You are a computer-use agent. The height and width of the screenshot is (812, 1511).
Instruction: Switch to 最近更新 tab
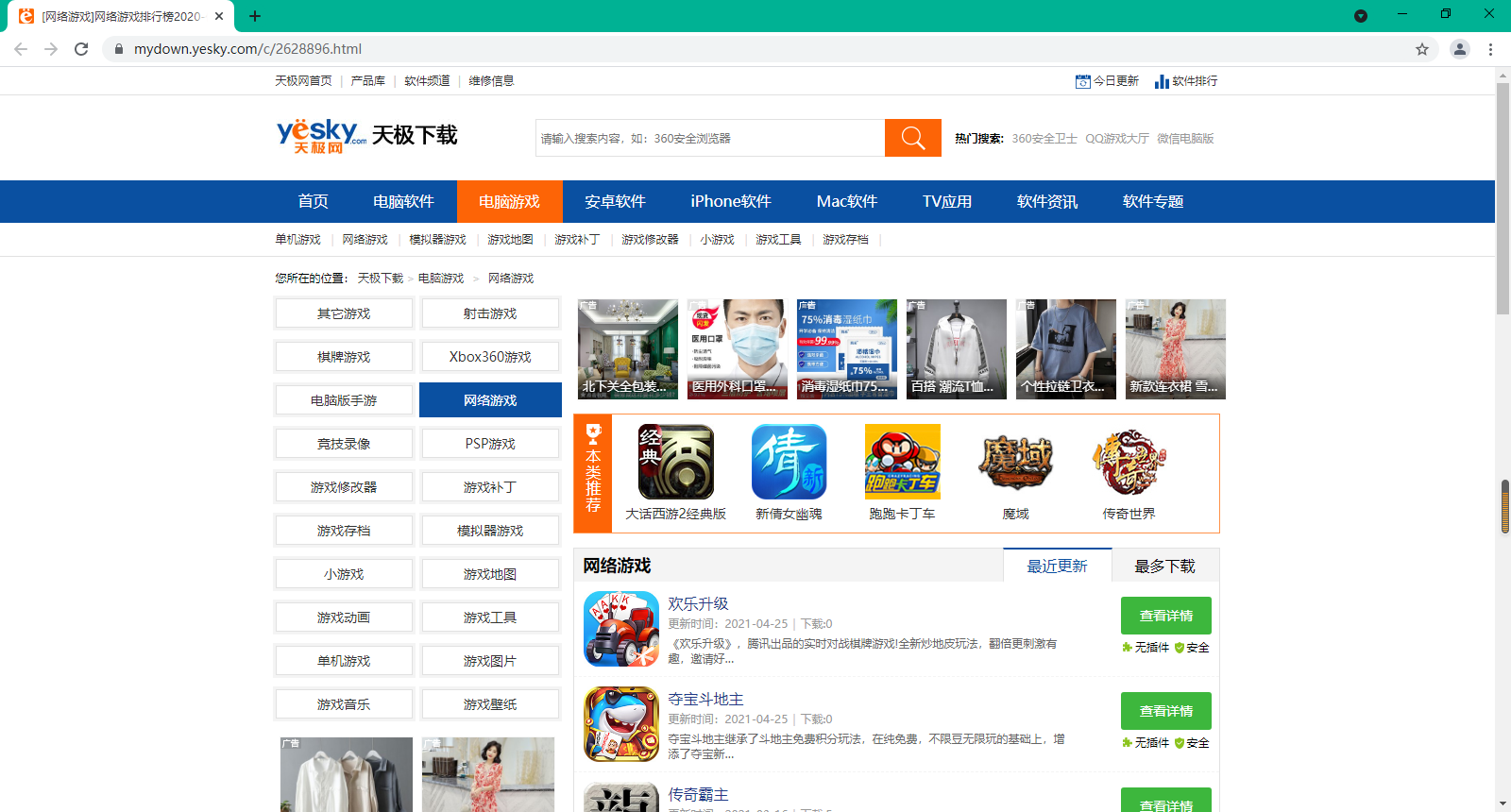[1058, 566]
